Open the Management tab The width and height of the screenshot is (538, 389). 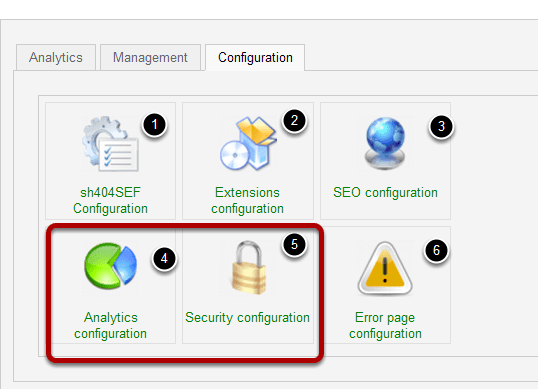[x=150, y=57]
